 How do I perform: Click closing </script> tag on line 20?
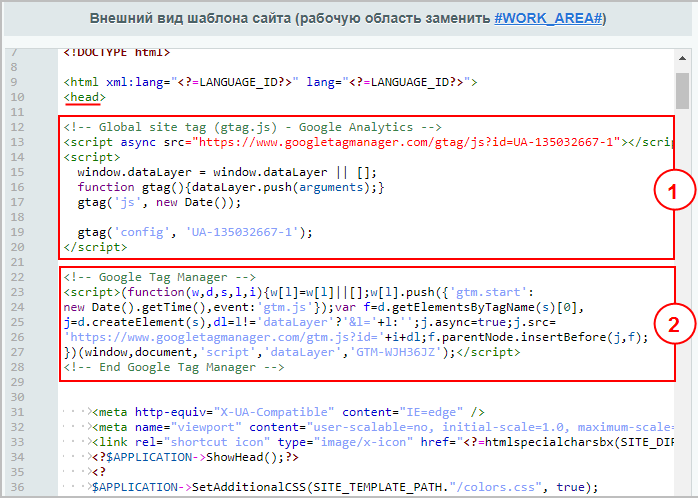pos(95,247)
